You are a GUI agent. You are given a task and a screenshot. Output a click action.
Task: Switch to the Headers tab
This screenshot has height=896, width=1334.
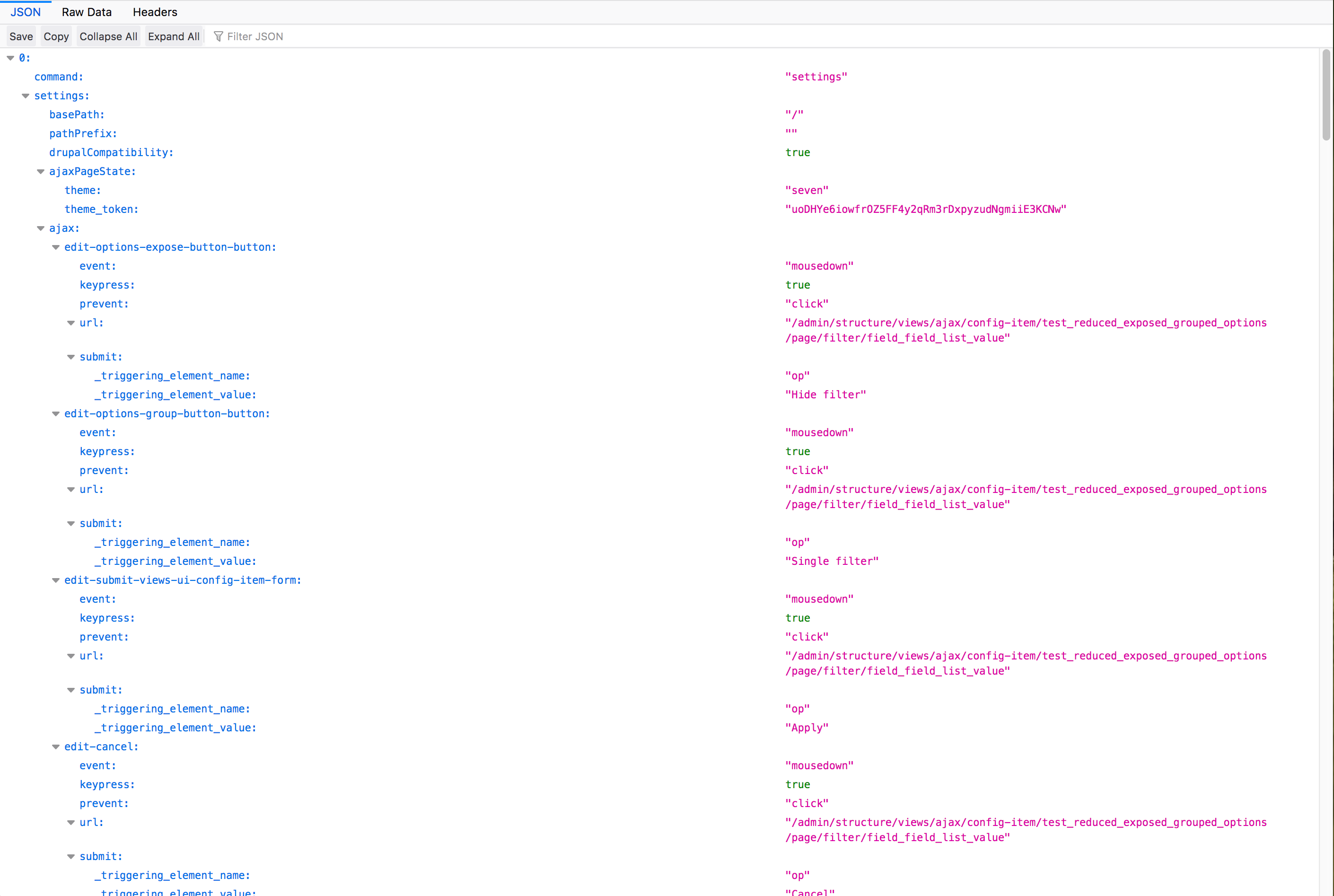(154, 12)
